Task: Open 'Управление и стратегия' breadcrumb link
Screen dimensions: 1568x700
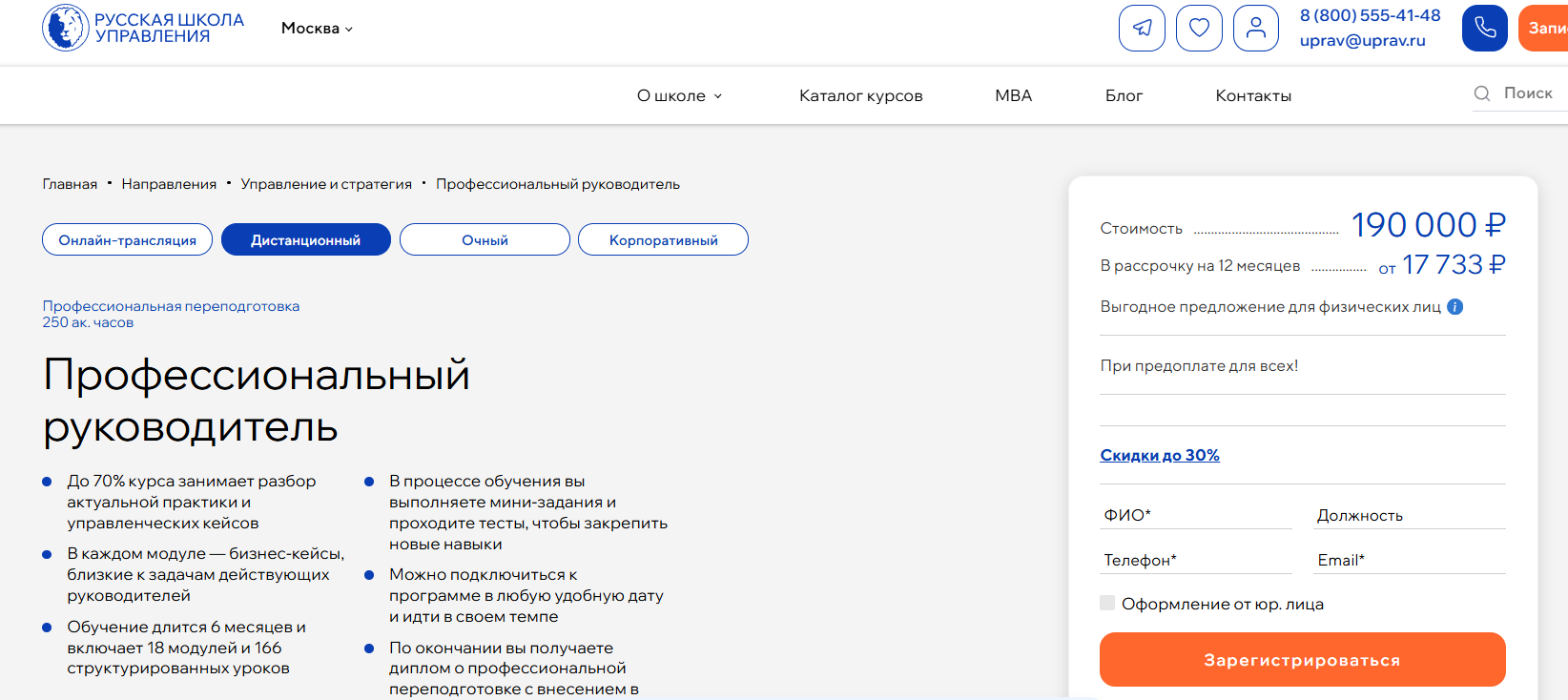Action: [326, 184]
